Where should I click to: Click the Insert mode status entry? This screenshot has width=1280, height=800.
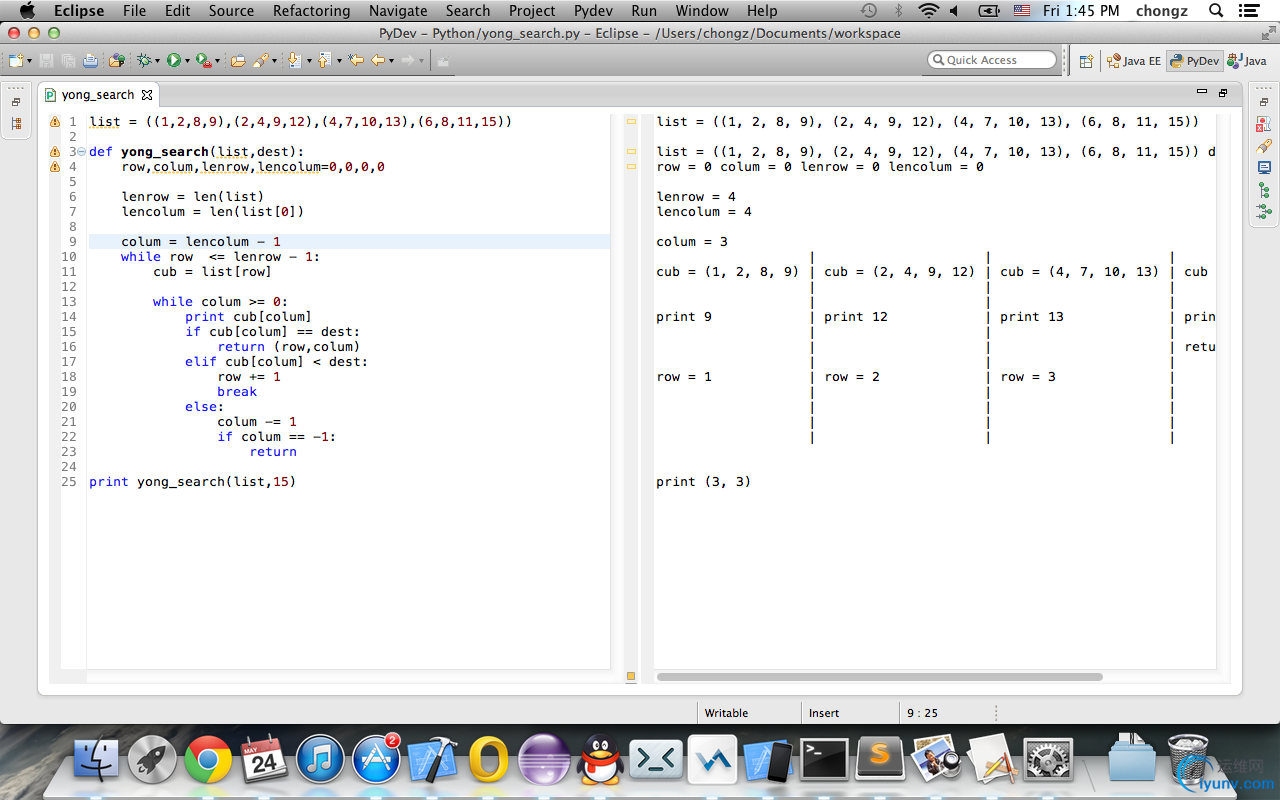[824, 713]
